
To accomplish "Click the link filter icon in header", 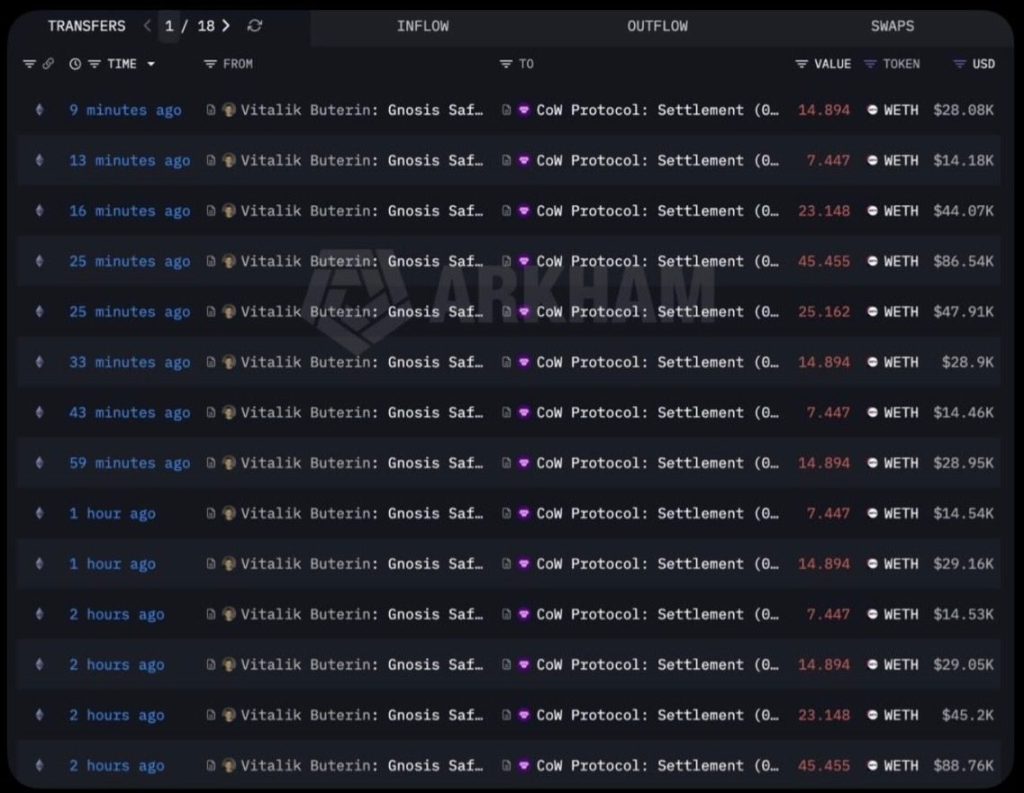I will 47,64.
